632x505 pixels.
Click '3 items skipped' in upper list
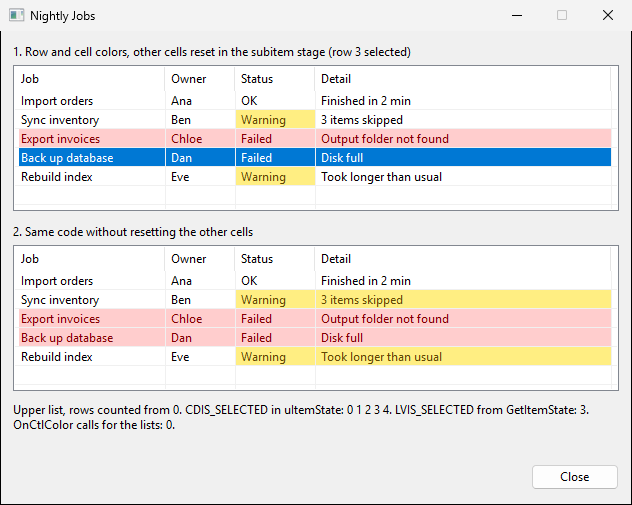pos(463,120)
